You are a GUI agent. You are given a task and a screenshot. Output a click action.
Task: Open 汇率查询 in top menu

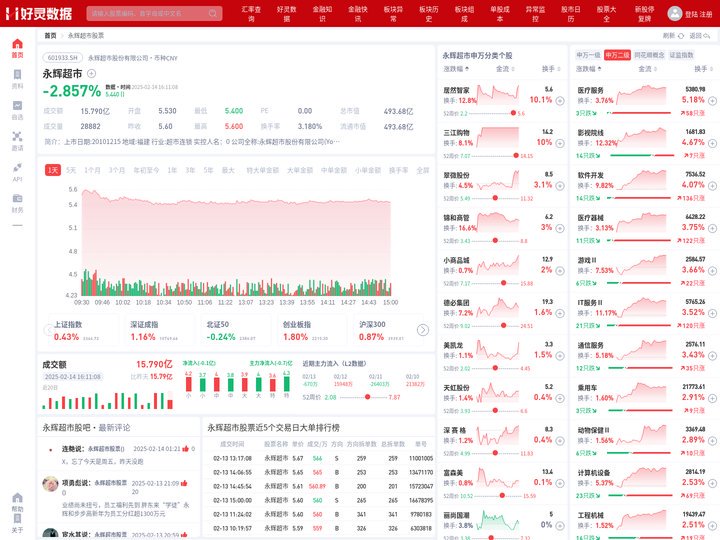[251, 14]
